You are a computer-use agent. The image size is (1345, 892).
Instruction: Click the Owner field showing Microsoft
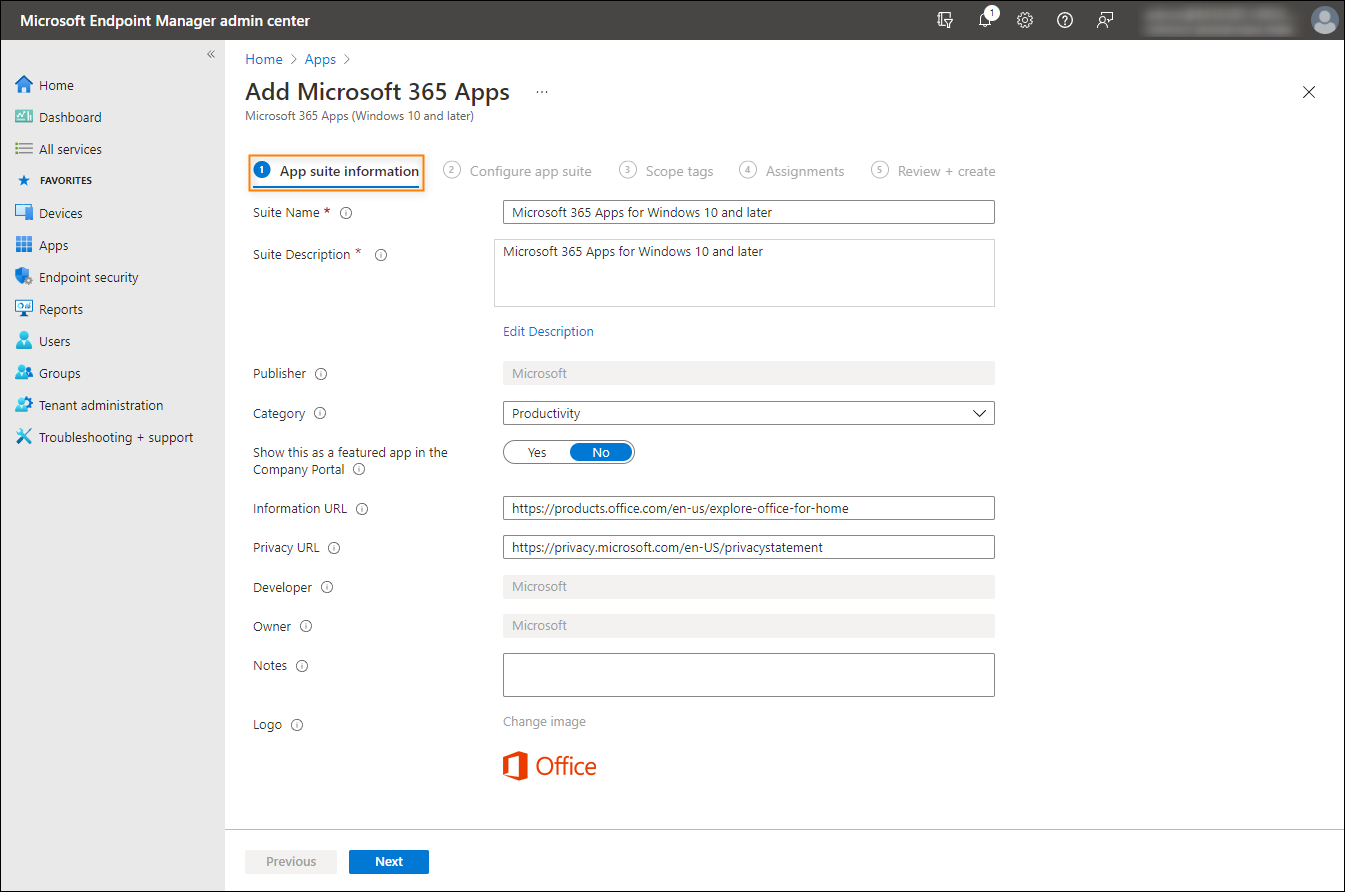(748, 625)
